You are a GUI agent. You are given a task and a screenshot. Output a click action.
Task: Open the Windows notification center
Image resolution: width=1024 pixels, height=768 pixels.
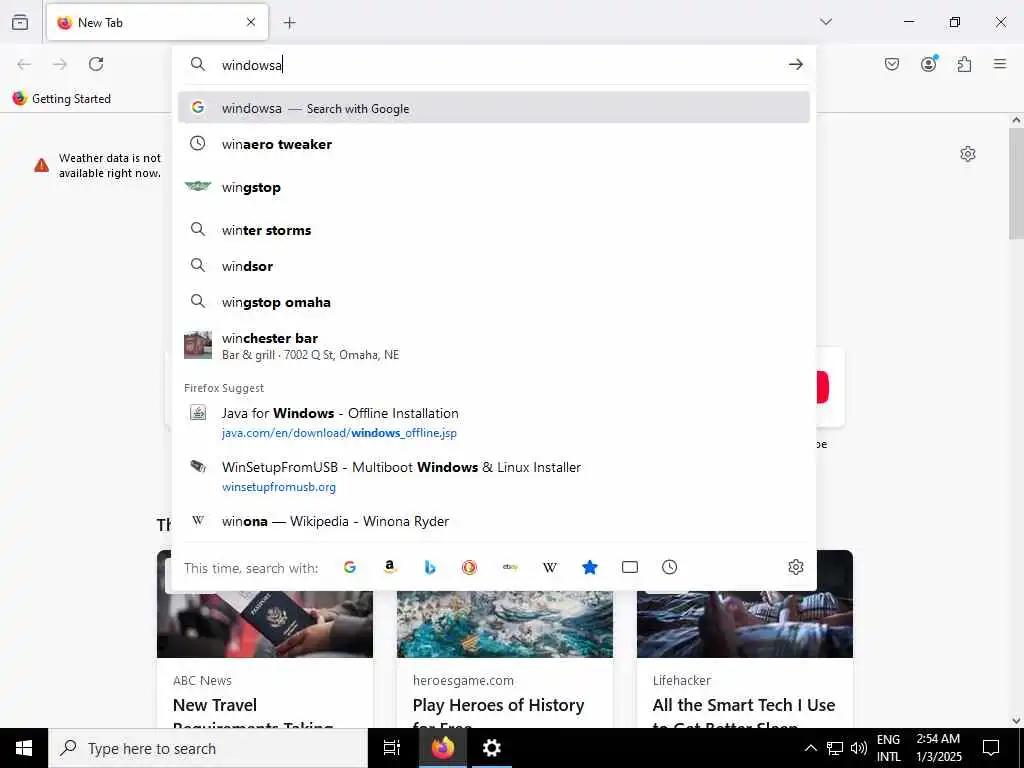pos(991,748)
